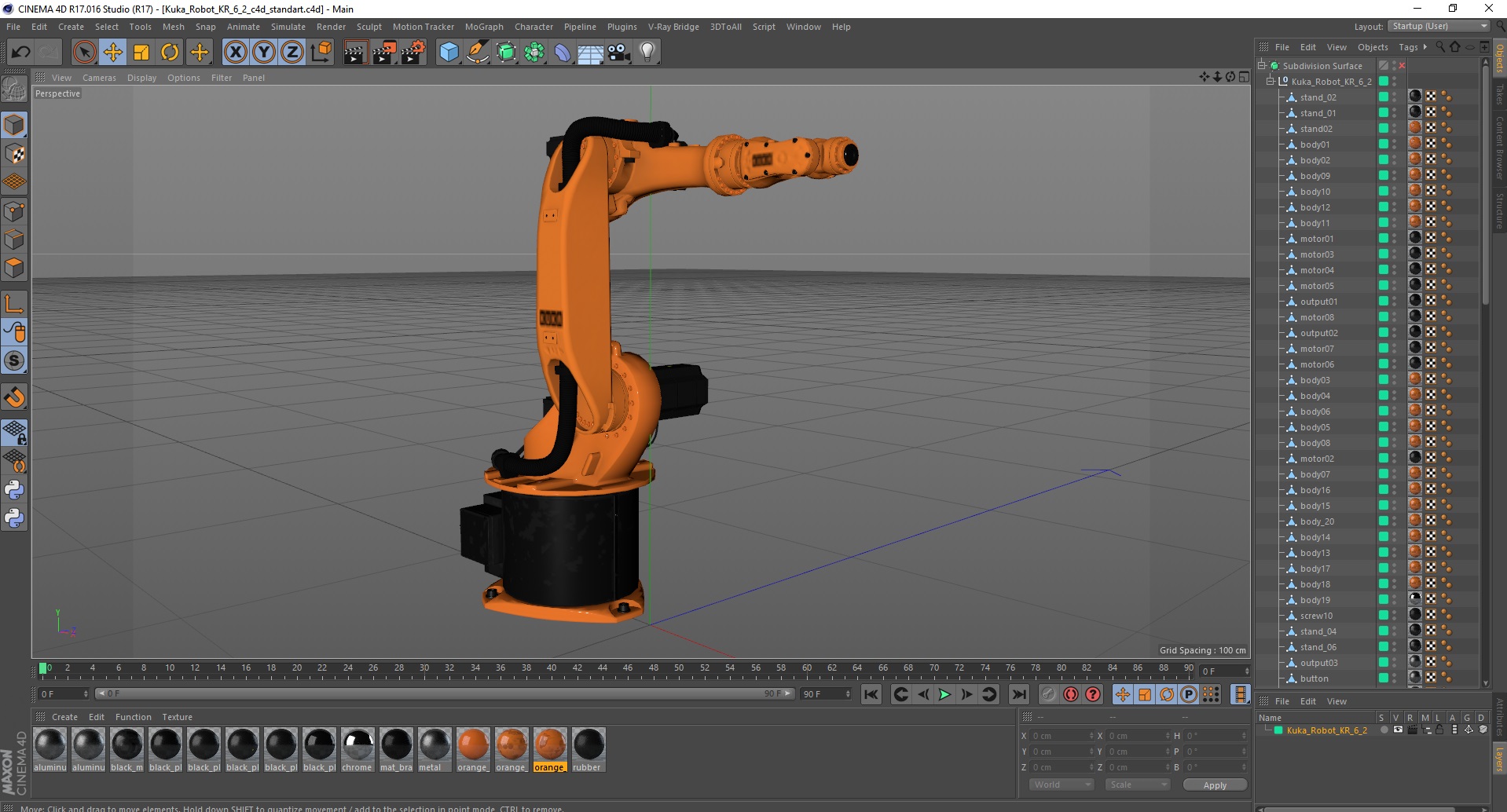Add a Floor environment object
This screenshot has width=1507, height=812.
tap(591, 53)
